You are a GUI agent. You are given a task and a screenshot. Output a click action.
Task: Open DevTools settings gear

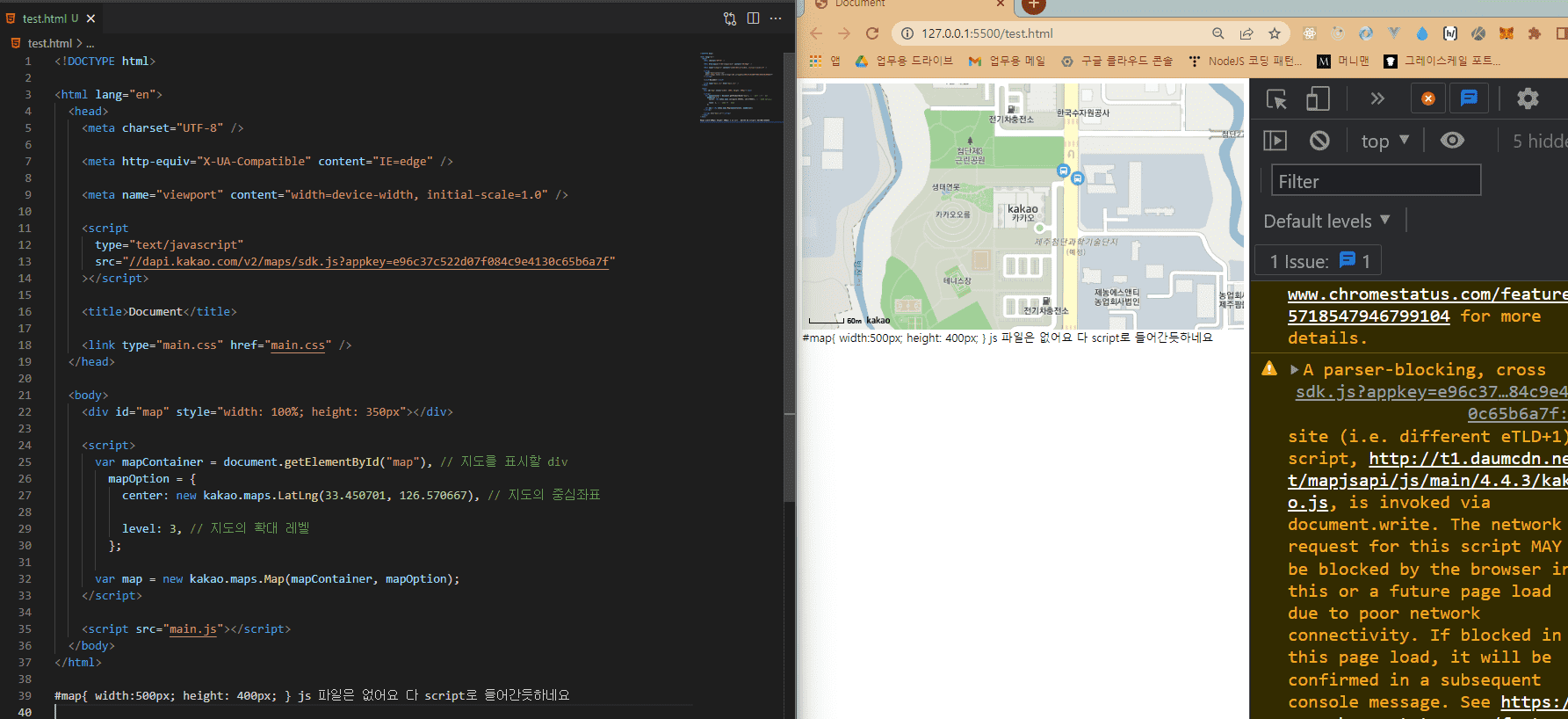tap(1528, 98)
